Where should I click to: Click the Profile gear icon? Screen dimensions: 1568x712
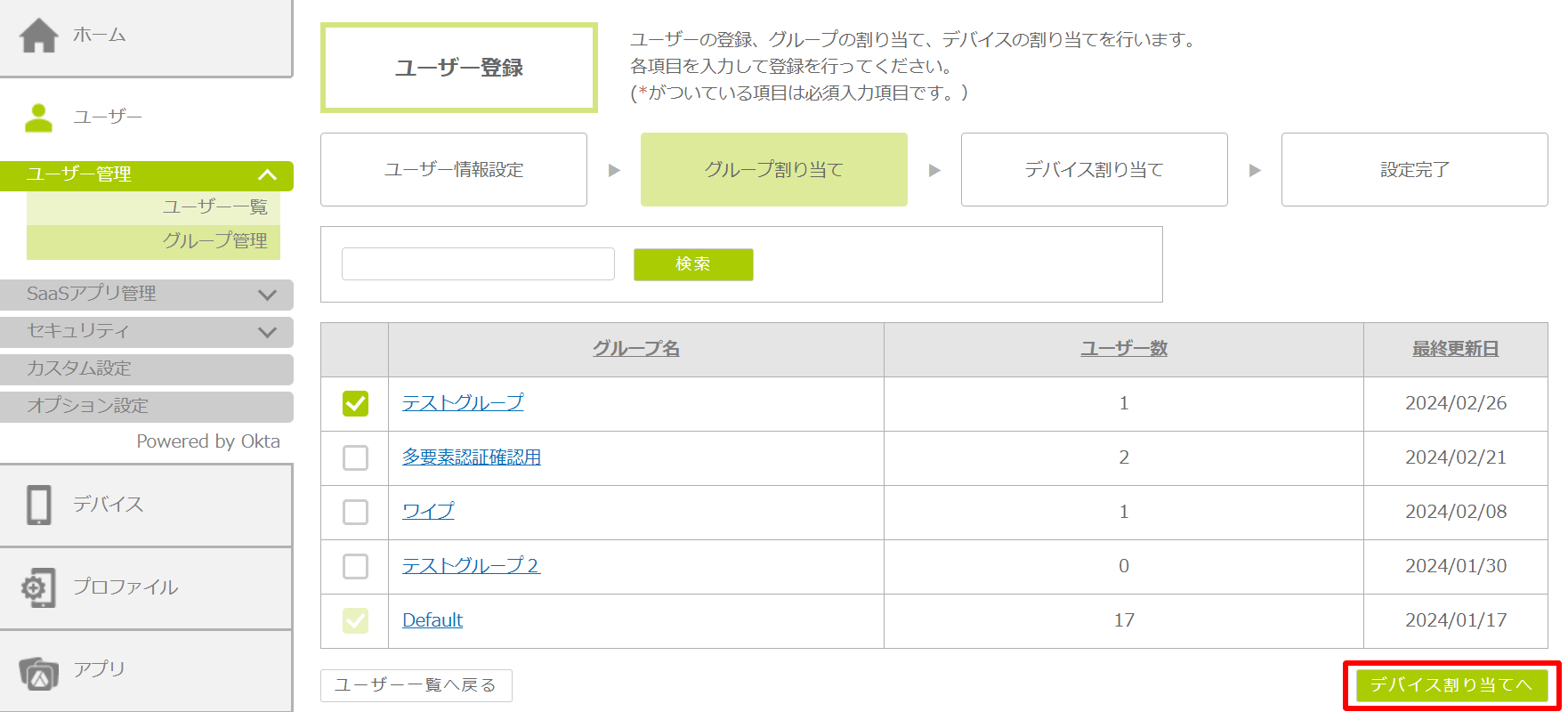[38, 587]
